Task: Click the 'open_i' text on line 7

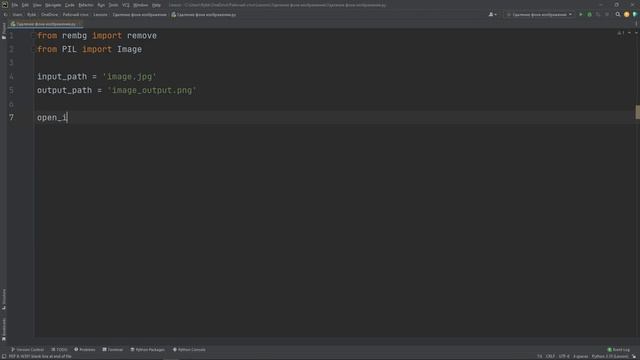Action: click(52, 118)
